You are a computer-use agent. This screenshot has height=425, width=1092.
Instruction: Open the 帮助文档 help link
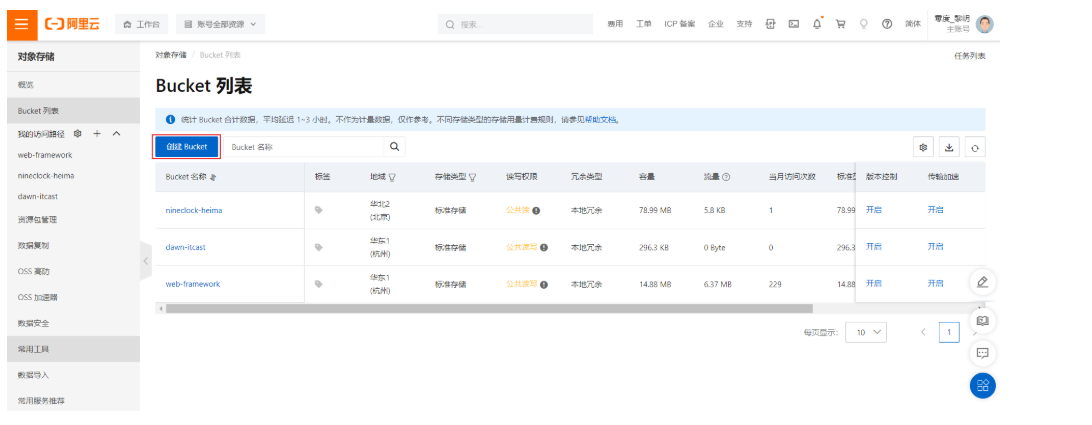coord(601,120)
